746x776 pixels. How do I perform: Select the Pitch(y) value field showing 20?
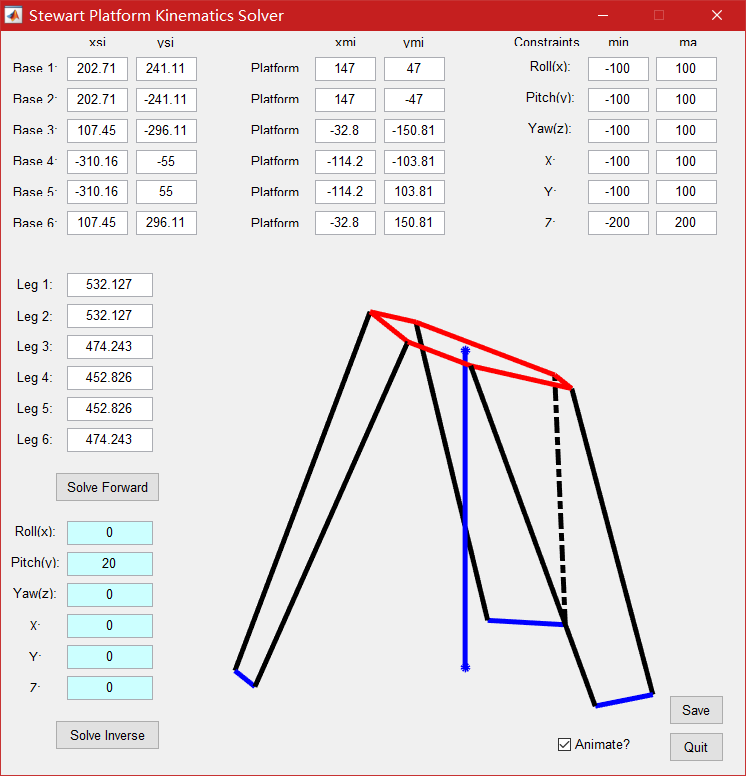[x=109, y=564]
